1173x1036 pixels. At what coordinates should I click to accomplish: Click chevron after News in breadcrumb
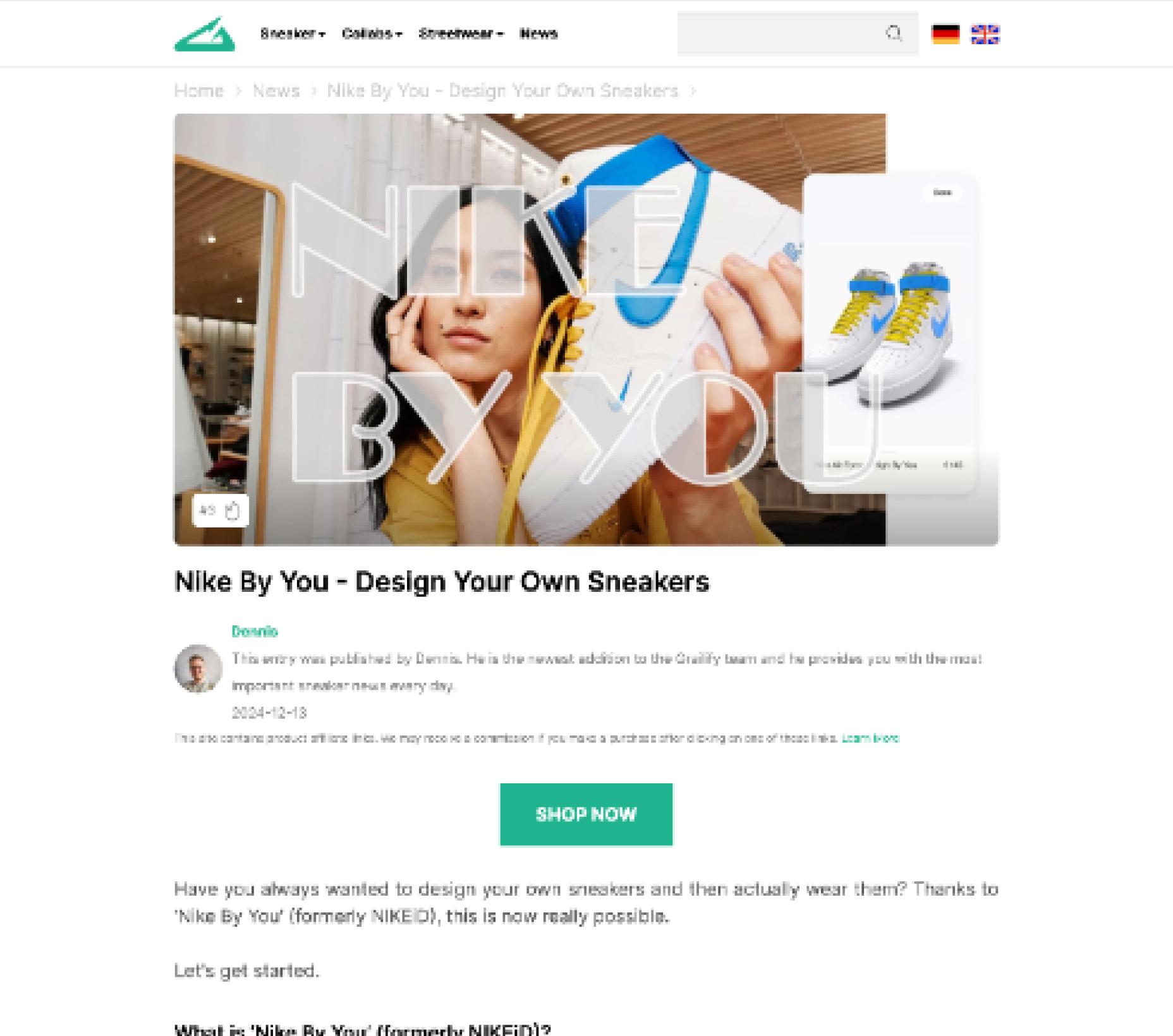pos(313,91)
